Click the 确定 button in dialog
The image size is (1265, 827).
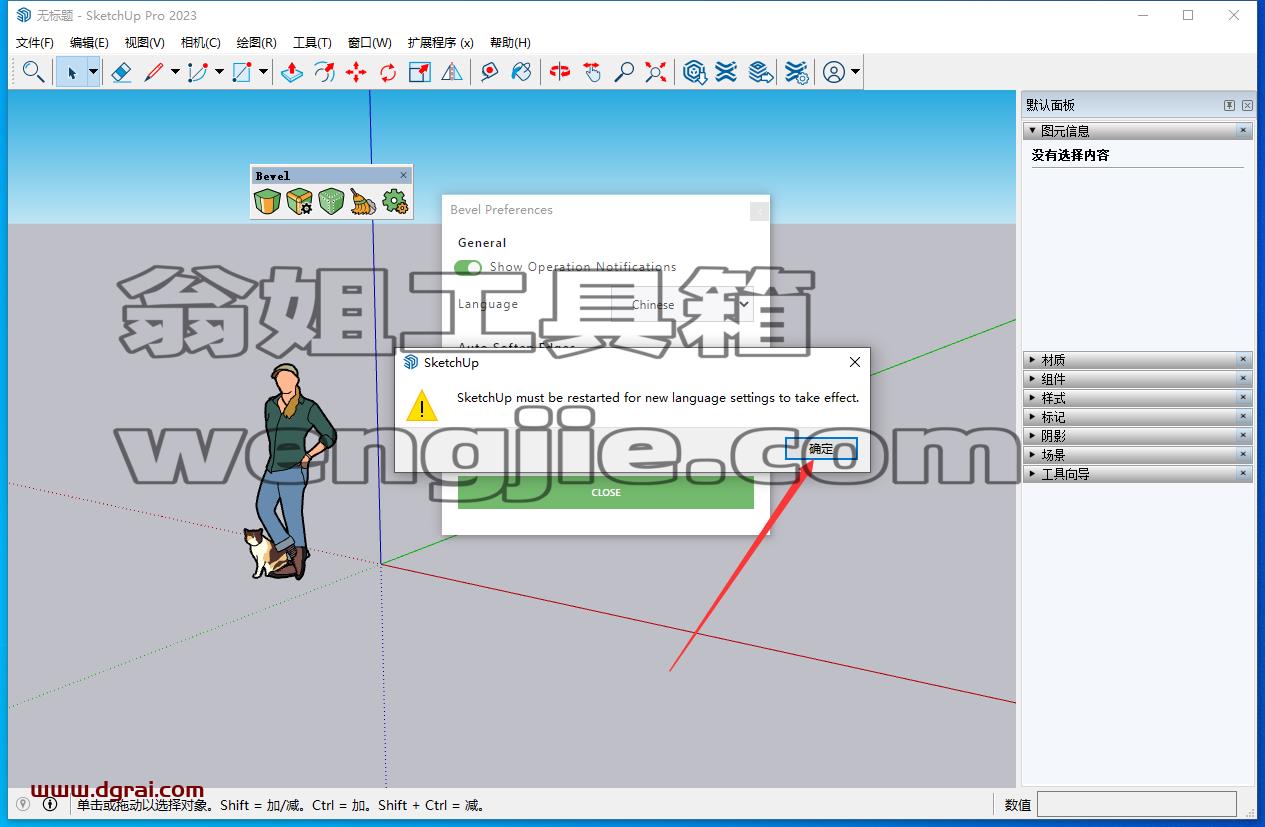click(821, 449)
